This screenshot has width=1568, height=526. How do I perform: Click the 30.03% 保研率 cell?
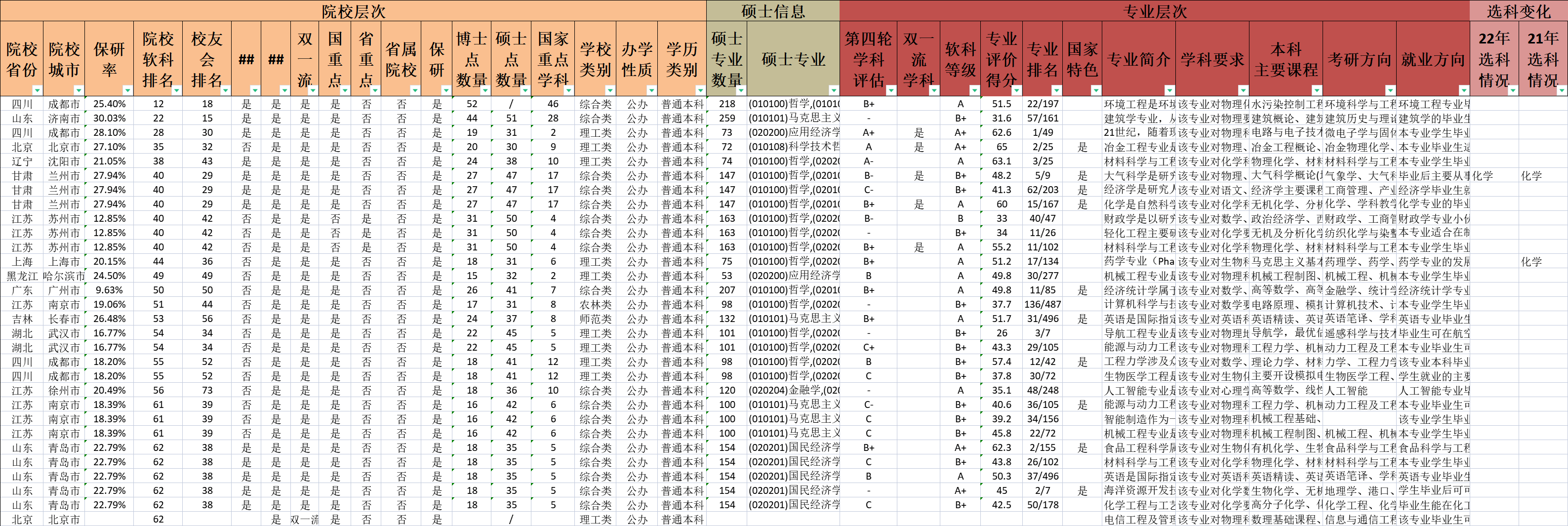pos(109,118)
